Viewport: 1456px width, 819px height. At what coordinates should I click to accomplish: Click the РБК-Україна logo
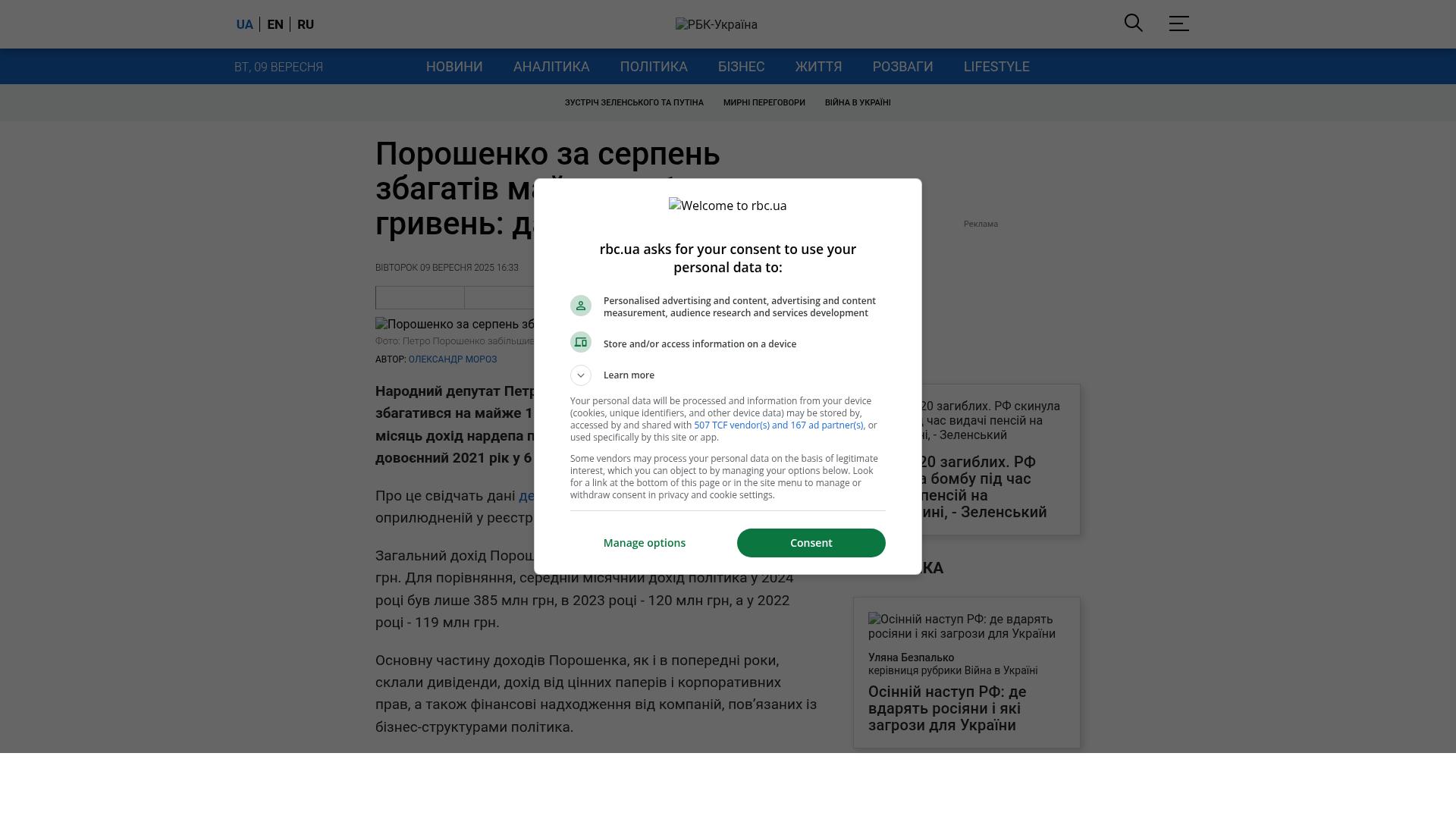[717, 24]
